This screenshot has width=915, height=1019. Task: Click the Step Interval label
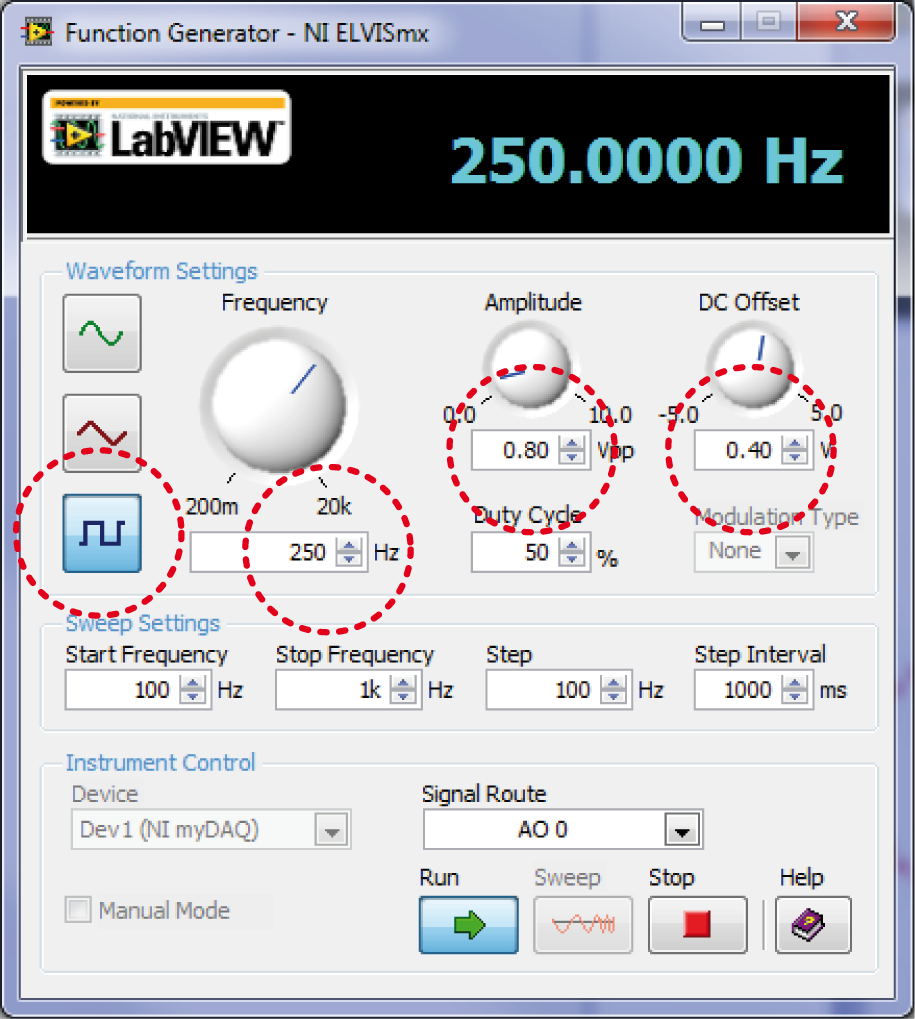tap(760, 655)
